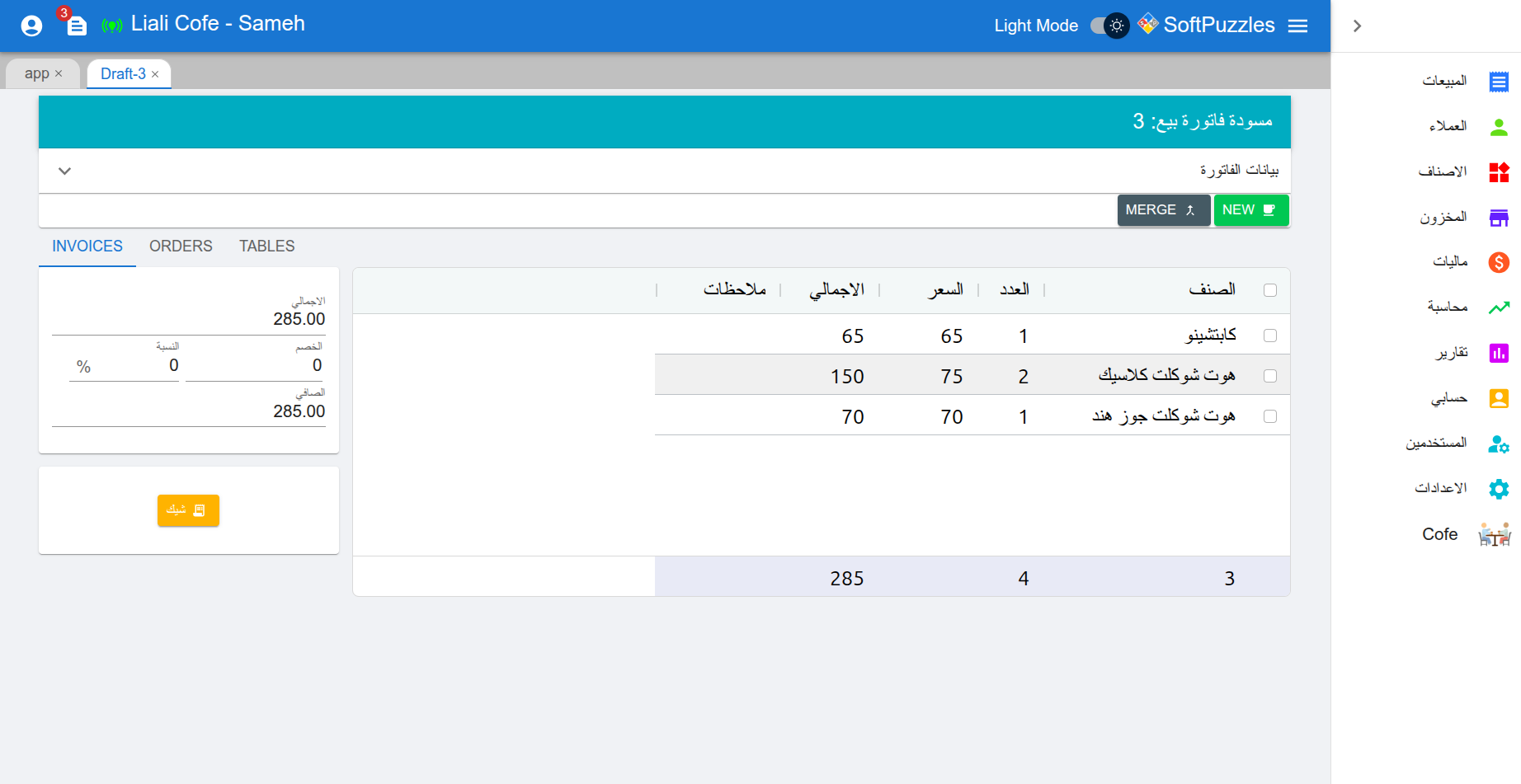Open the magenta reports chart icon
1521x784 pixels.
tap(1498, 353)
